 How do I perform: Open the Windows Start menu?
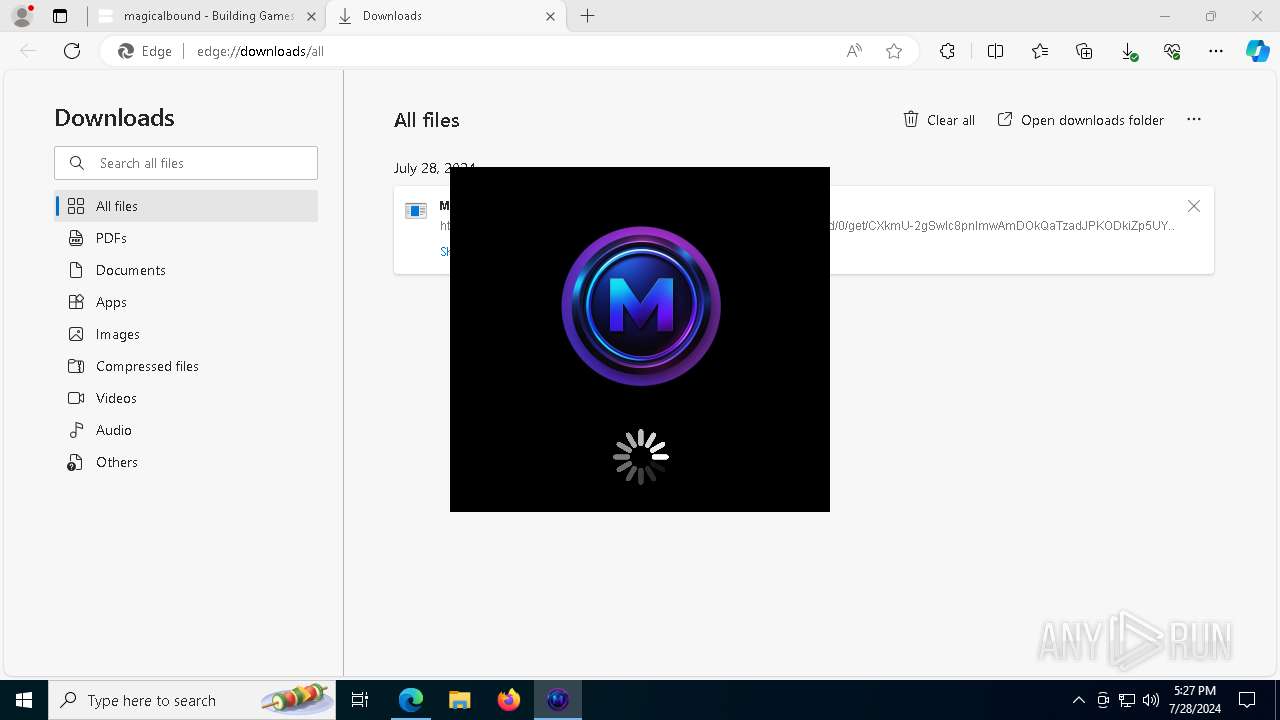[24, 700]
